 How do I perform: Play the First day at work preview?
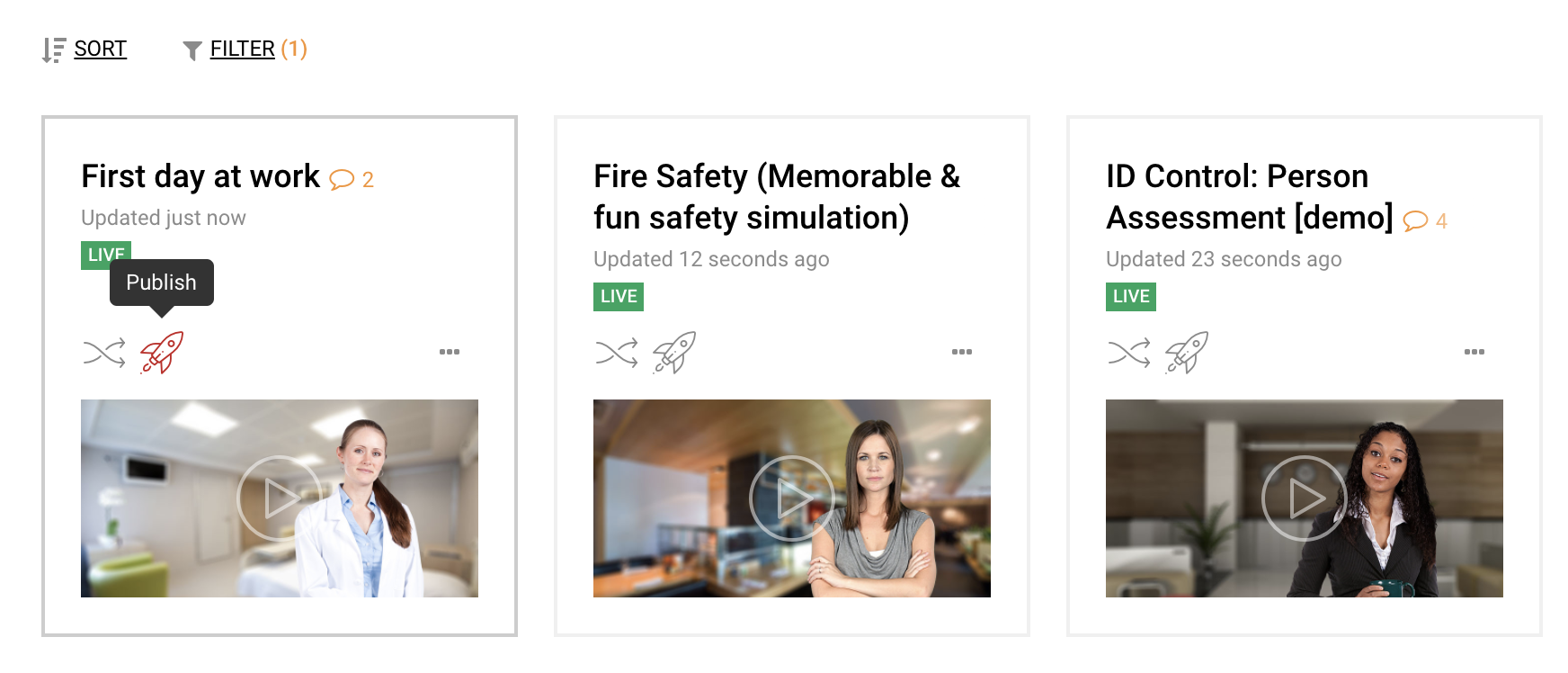coord(280,498)
